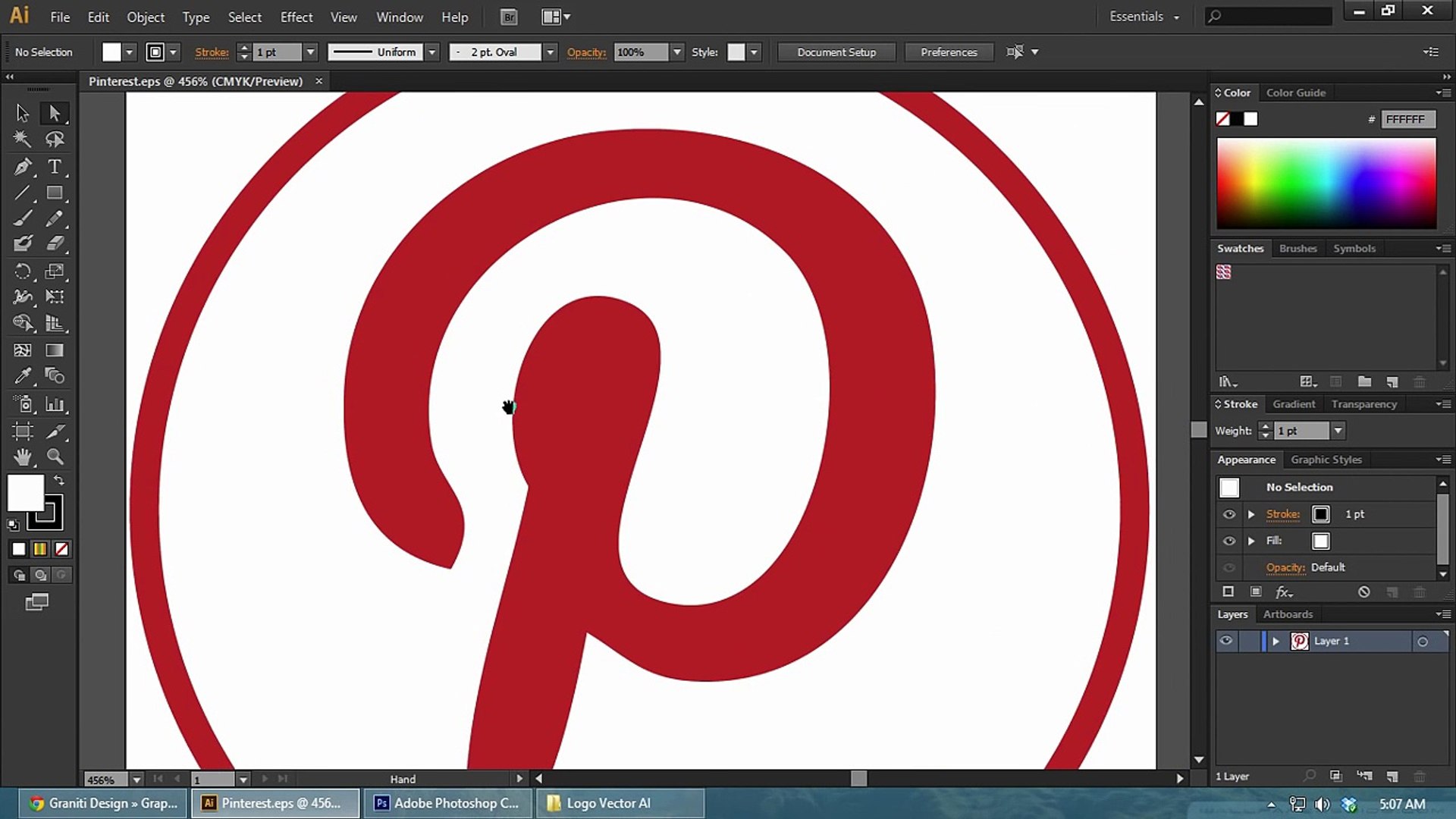
Task: Select the Pen tool
Action: point(23,167)
